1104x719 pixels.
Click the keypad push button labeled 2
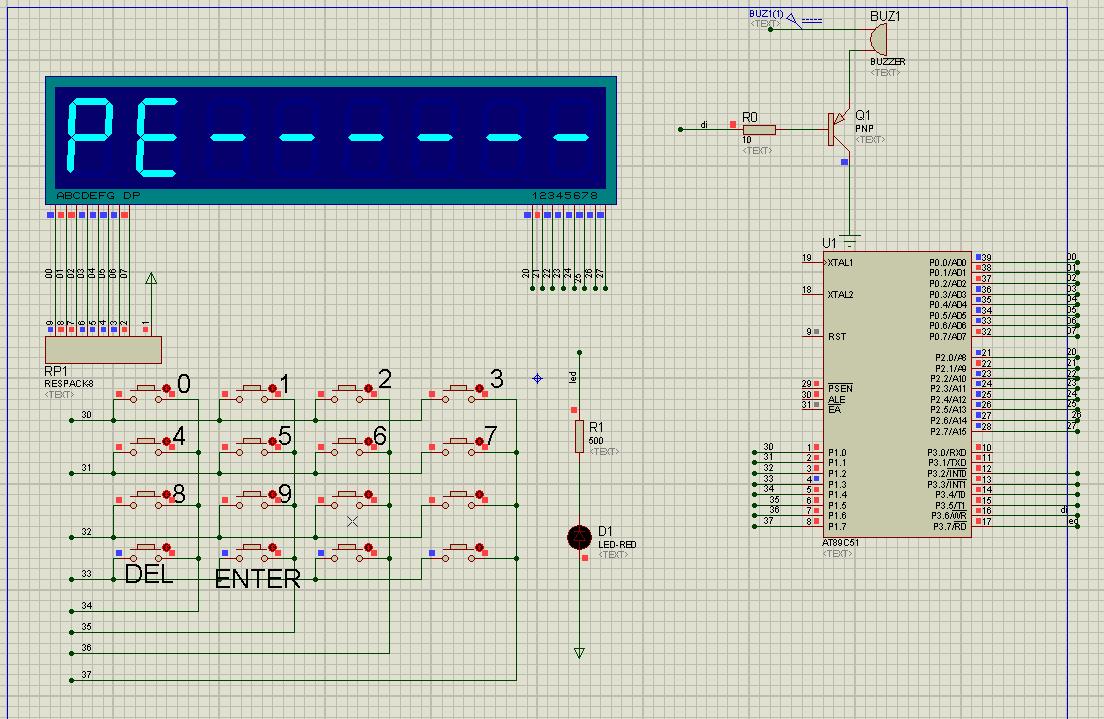tap(349, 393)
